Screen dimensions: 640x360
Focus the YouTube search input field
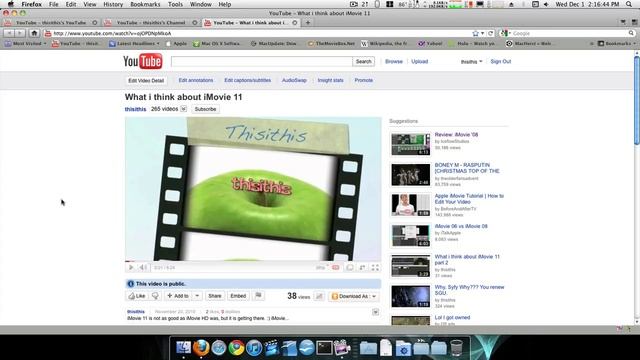point(262,62)
